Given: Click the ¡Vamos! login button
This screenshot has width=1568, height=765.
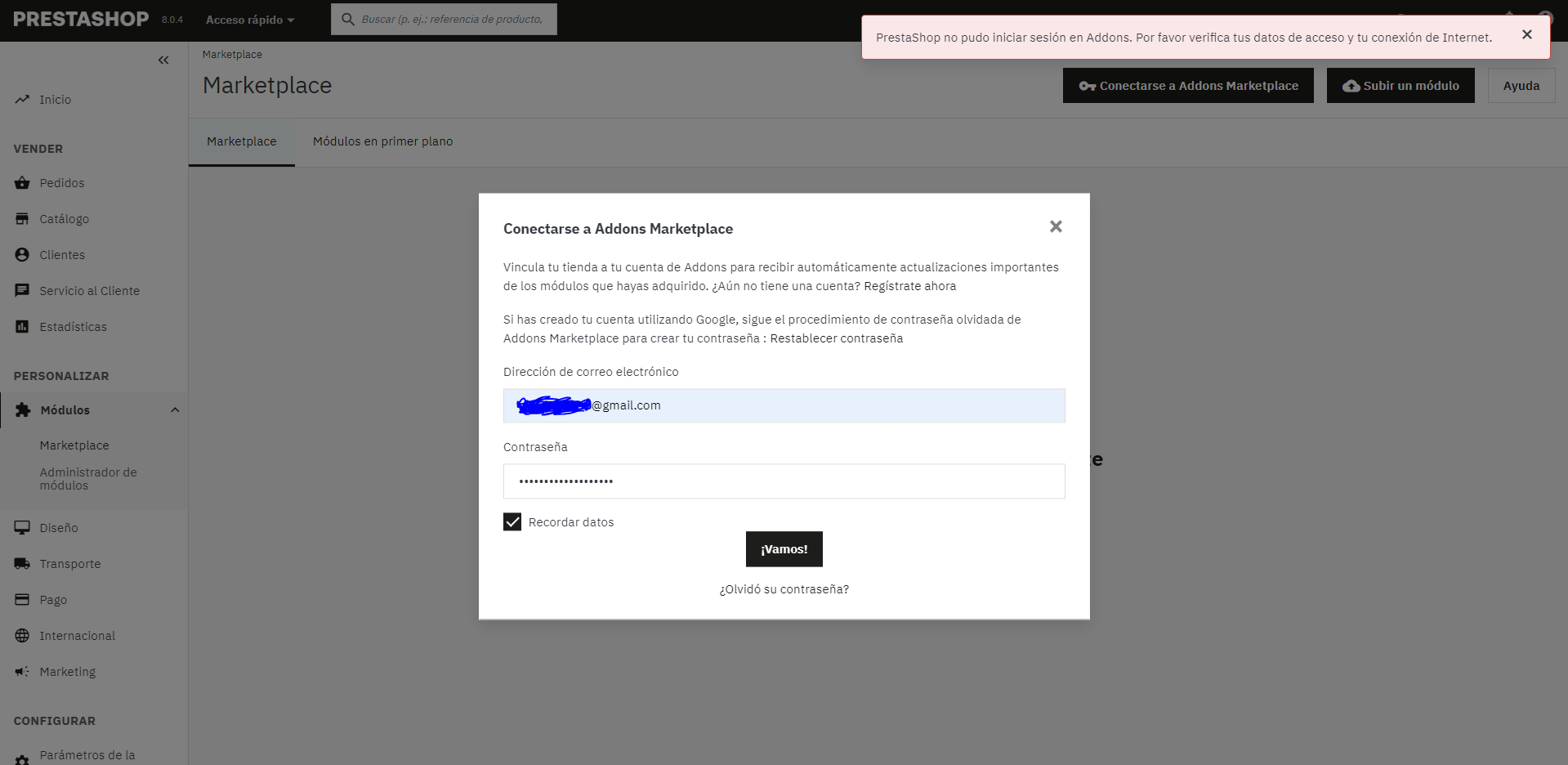Looking at the screenshot, I should pyautogui.click(x=784, y=548).
